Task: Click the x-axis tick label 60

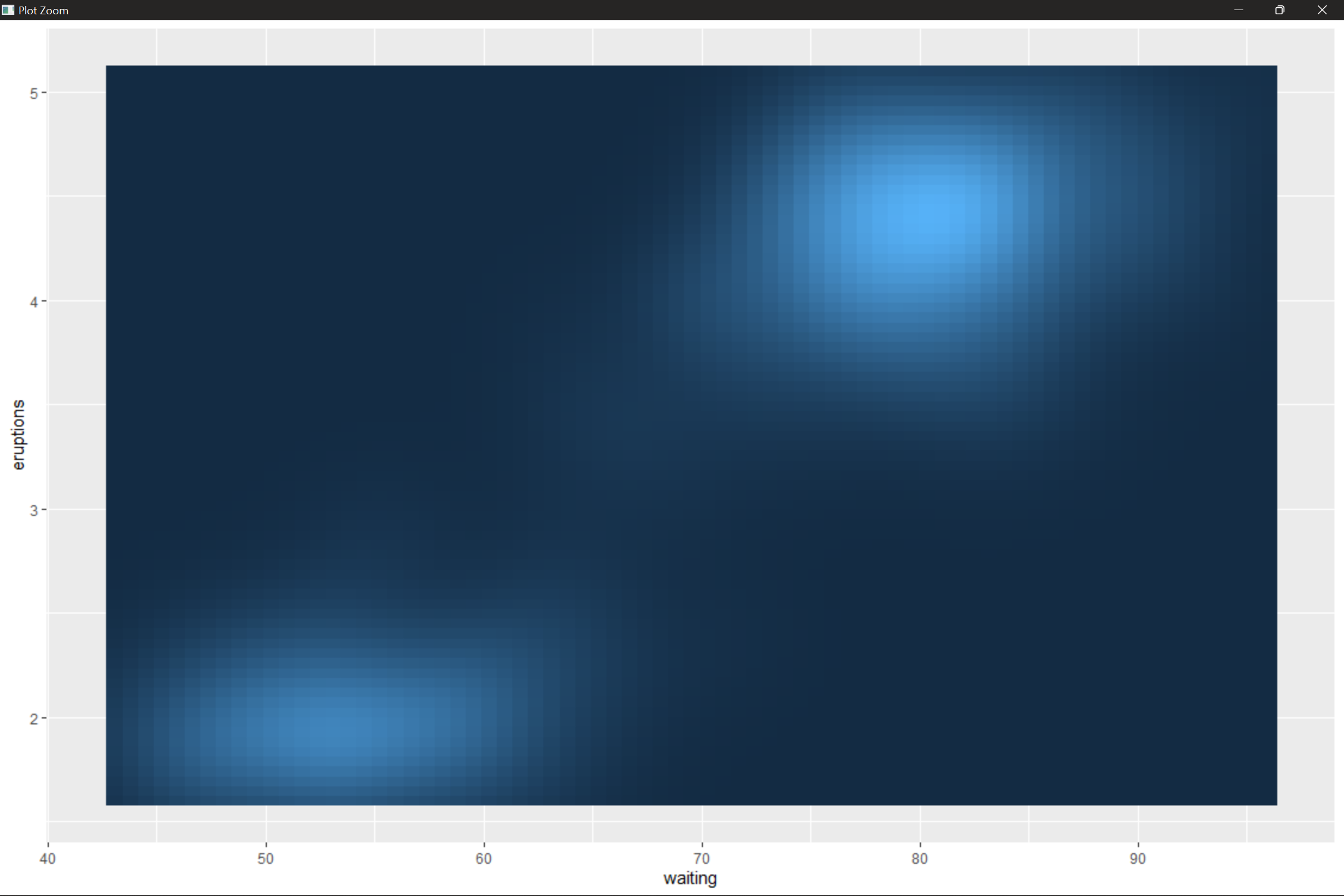Action: point(484,858)
